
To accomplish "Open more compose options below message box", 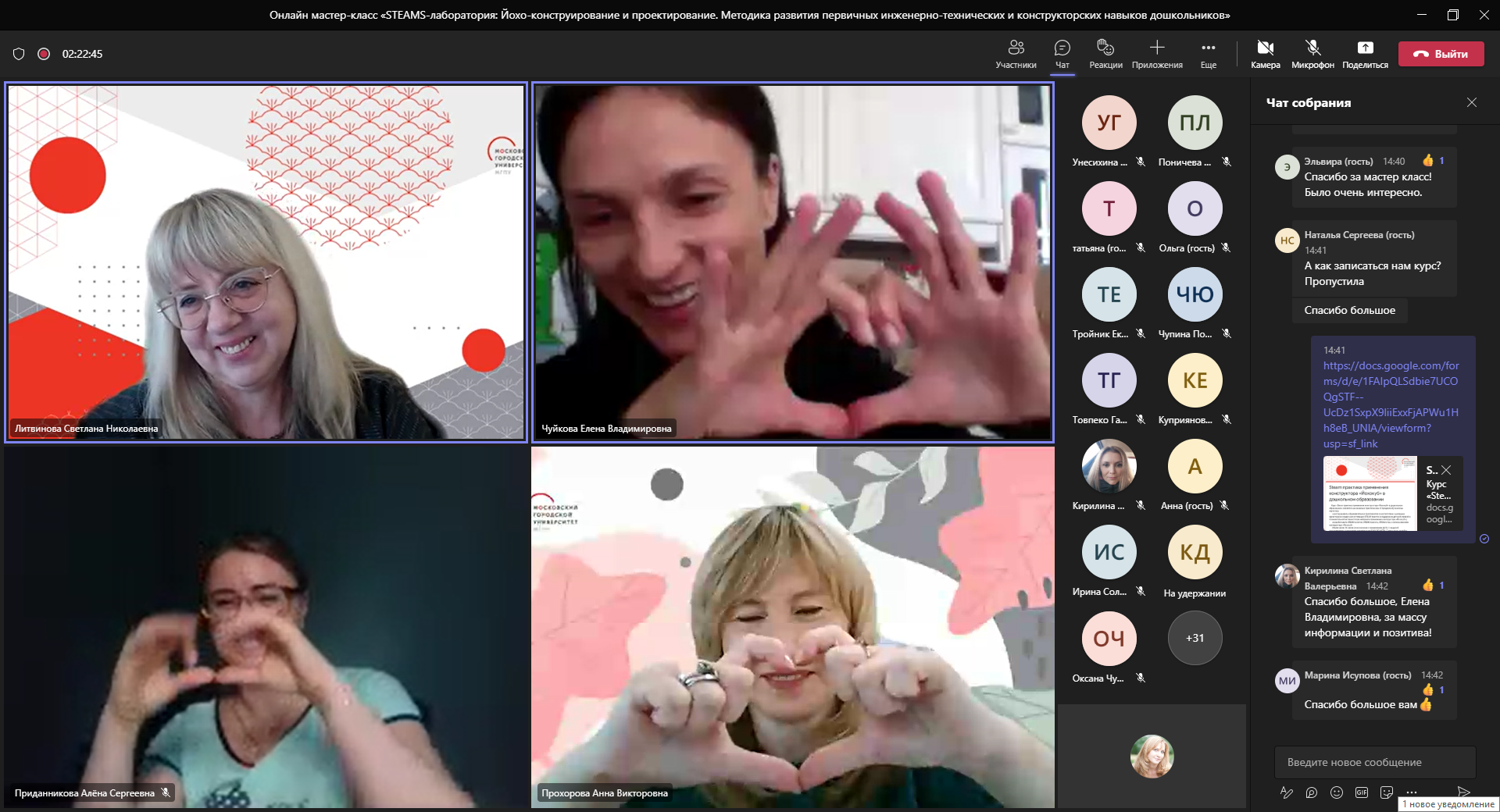I will click(x=1412, y=792).
